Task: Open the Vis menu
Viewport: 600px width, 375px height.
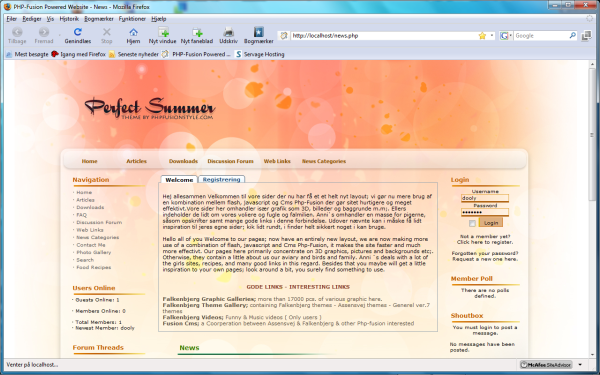Action: 50,19
